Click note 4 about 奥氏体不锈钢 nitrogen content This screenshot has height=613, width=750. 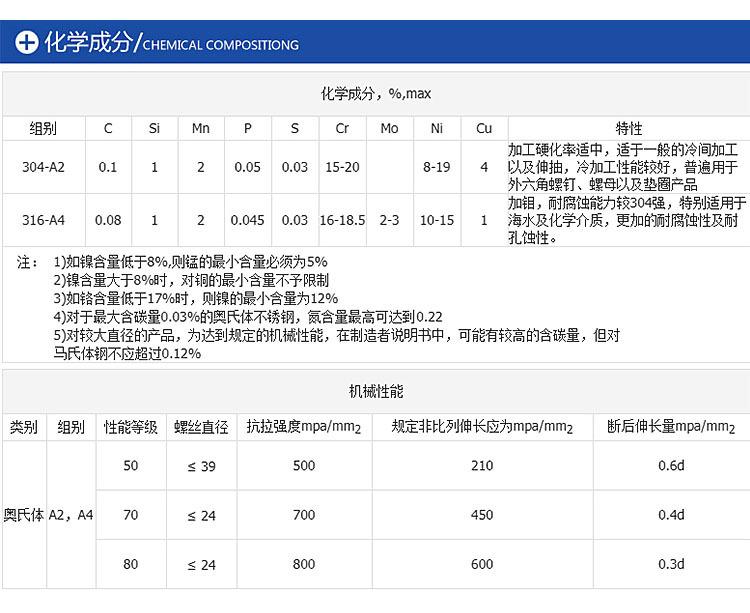tap(248, 317)
